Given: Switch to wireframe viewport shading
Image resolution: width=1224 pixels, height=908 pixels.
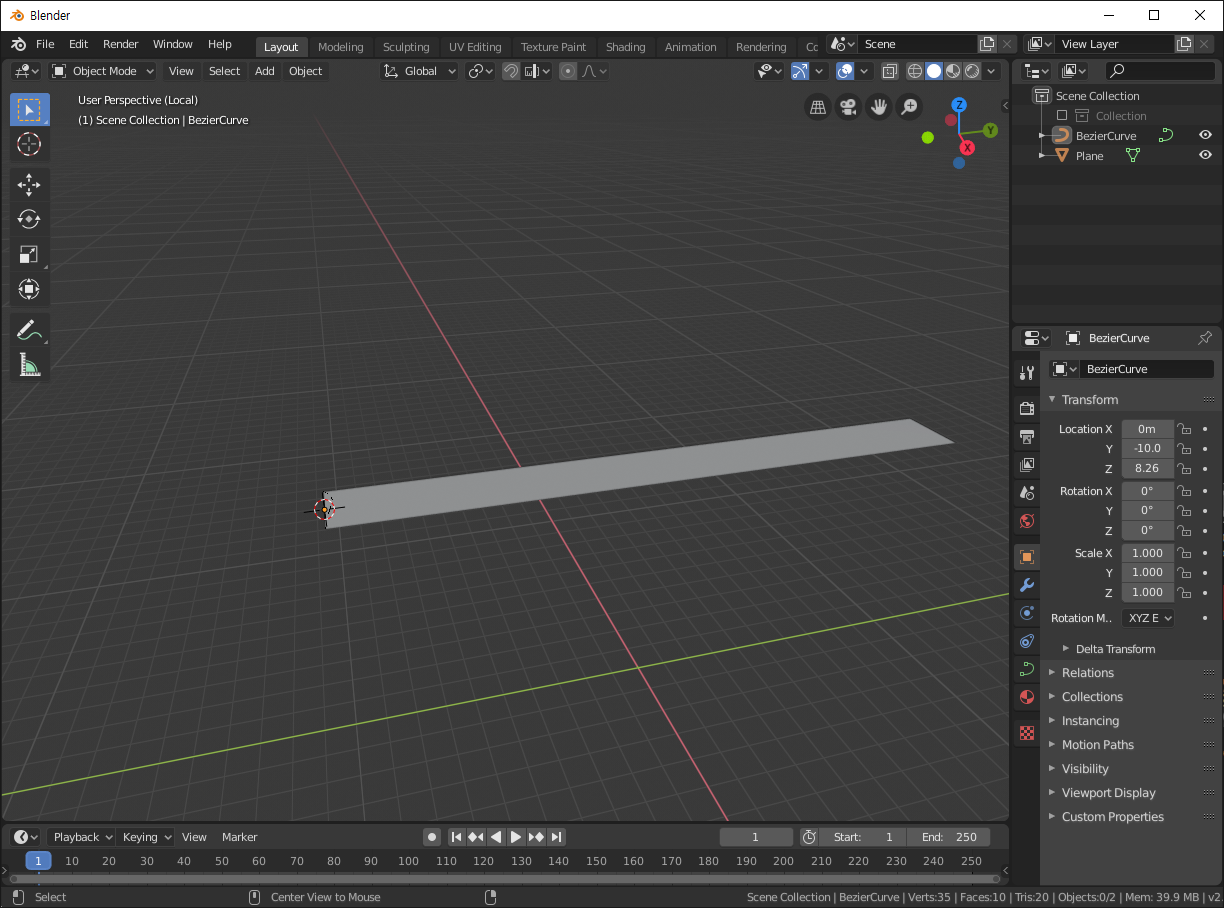Looking at the screenshot, I should 915,71.
